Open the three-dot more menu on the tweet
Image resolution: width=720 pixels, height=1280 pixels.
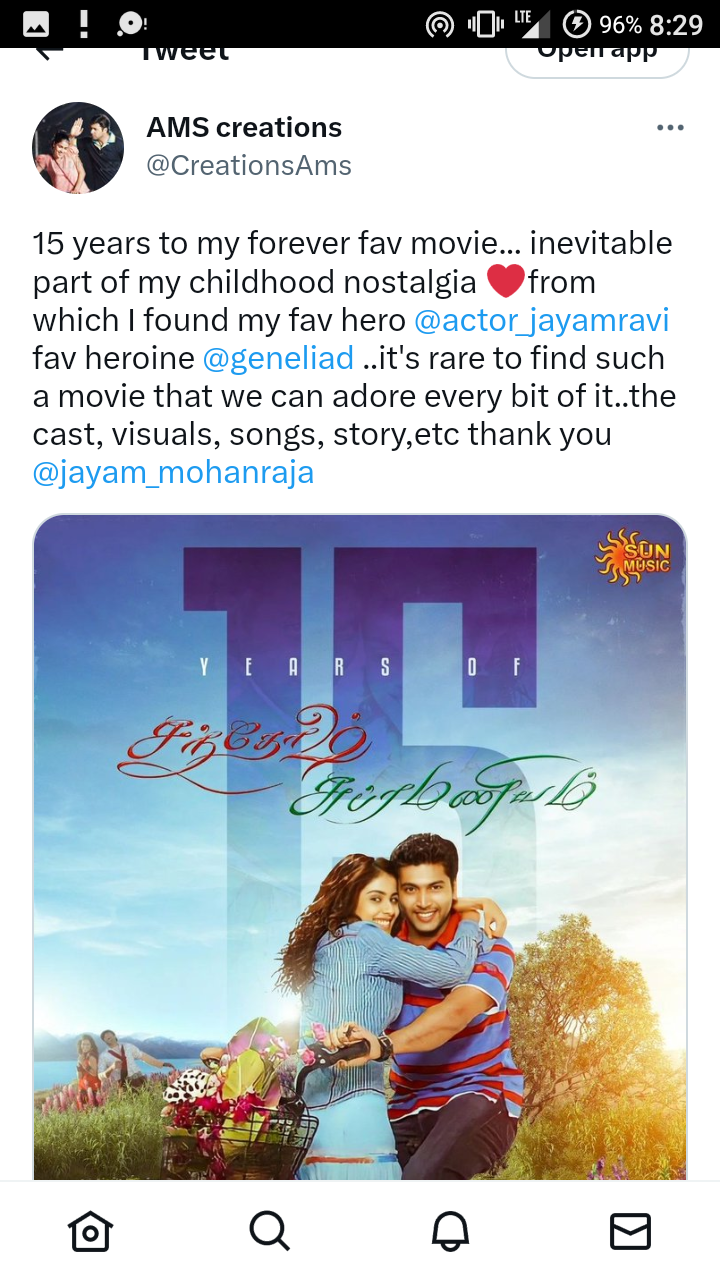(x=670, y=128)
